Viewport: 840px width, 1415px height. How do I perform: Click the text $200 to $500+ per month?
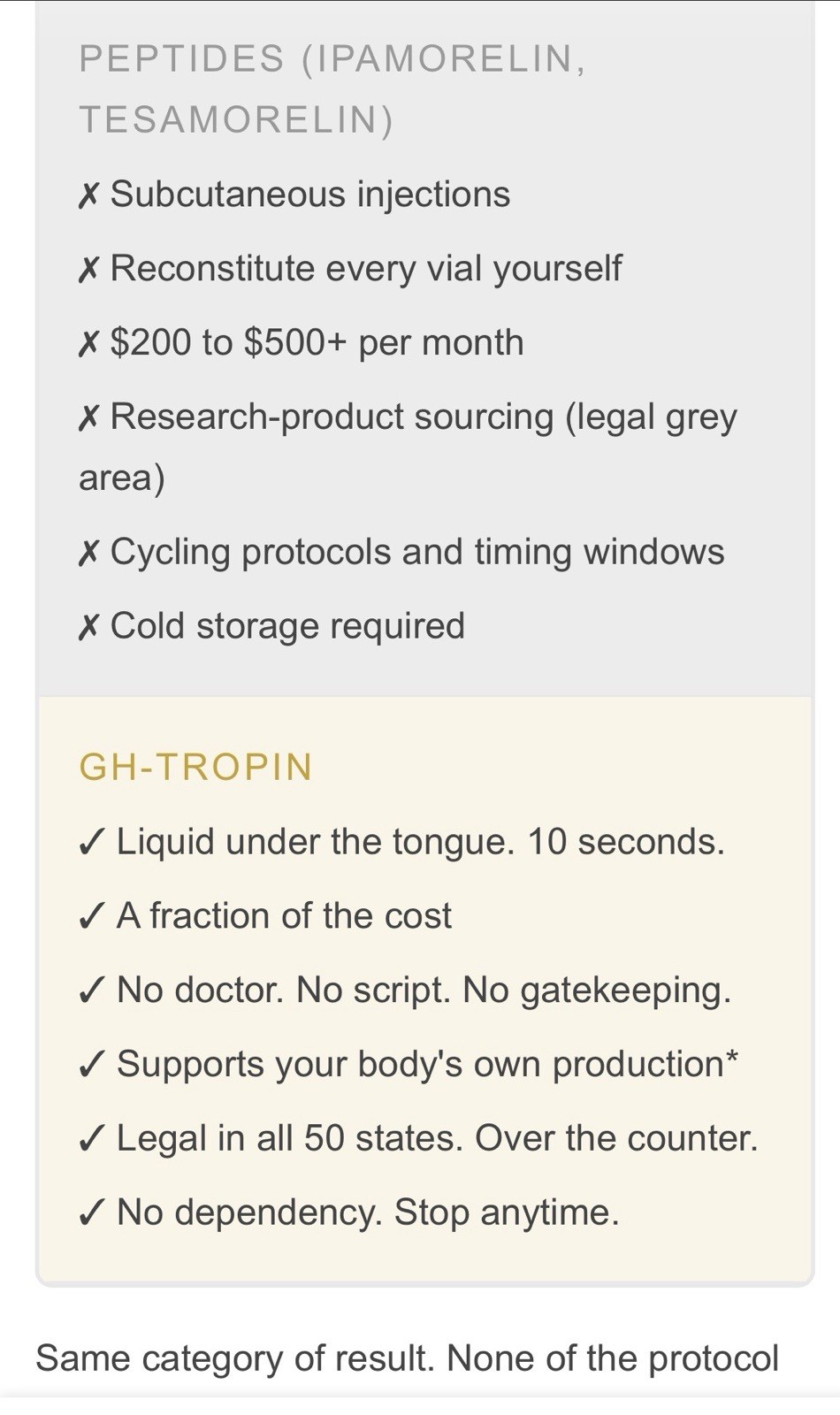pos(317,343)
